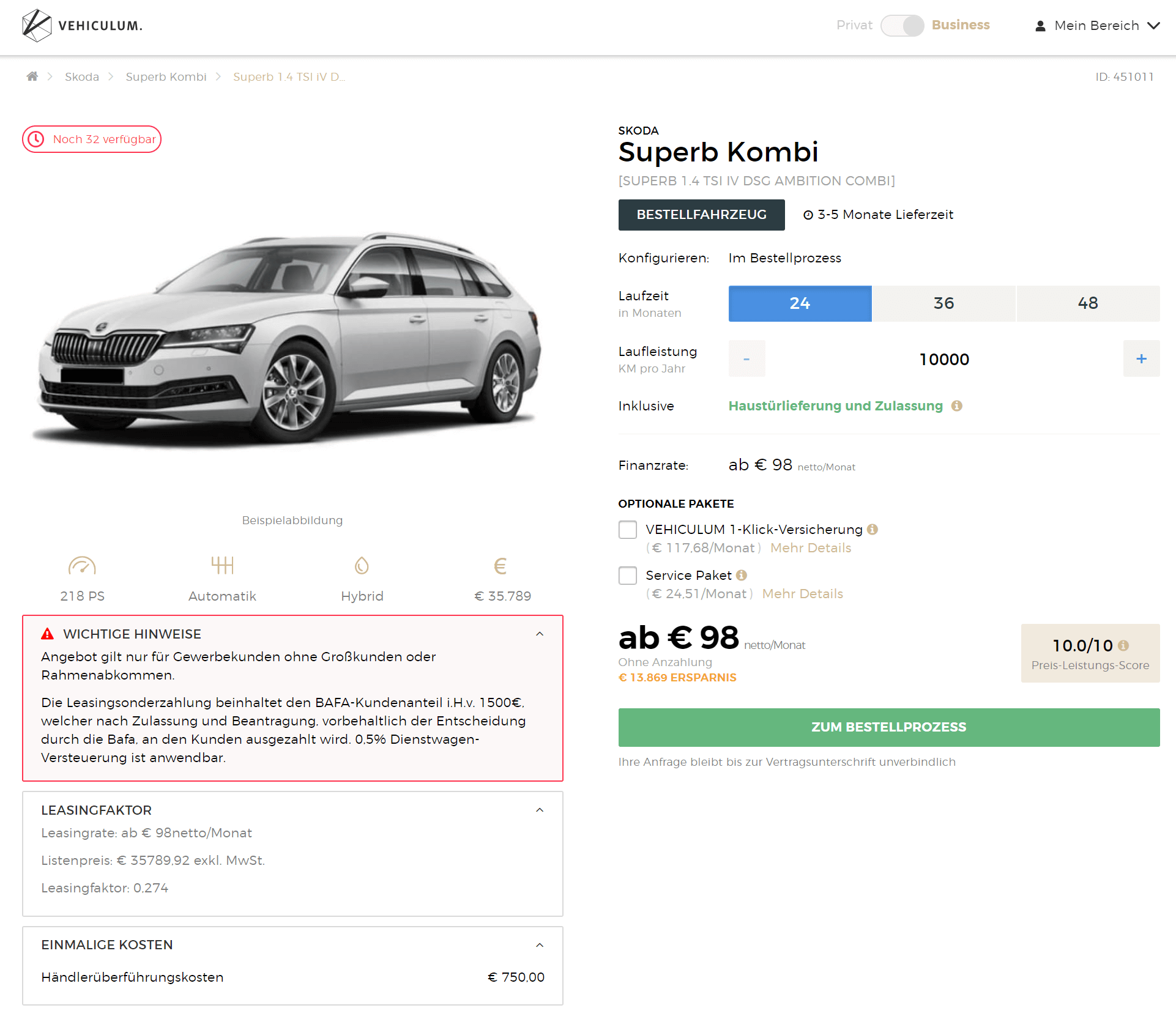Click the speedometer icon above 218 PS
1176x1019 pixels.
point(82,566)
